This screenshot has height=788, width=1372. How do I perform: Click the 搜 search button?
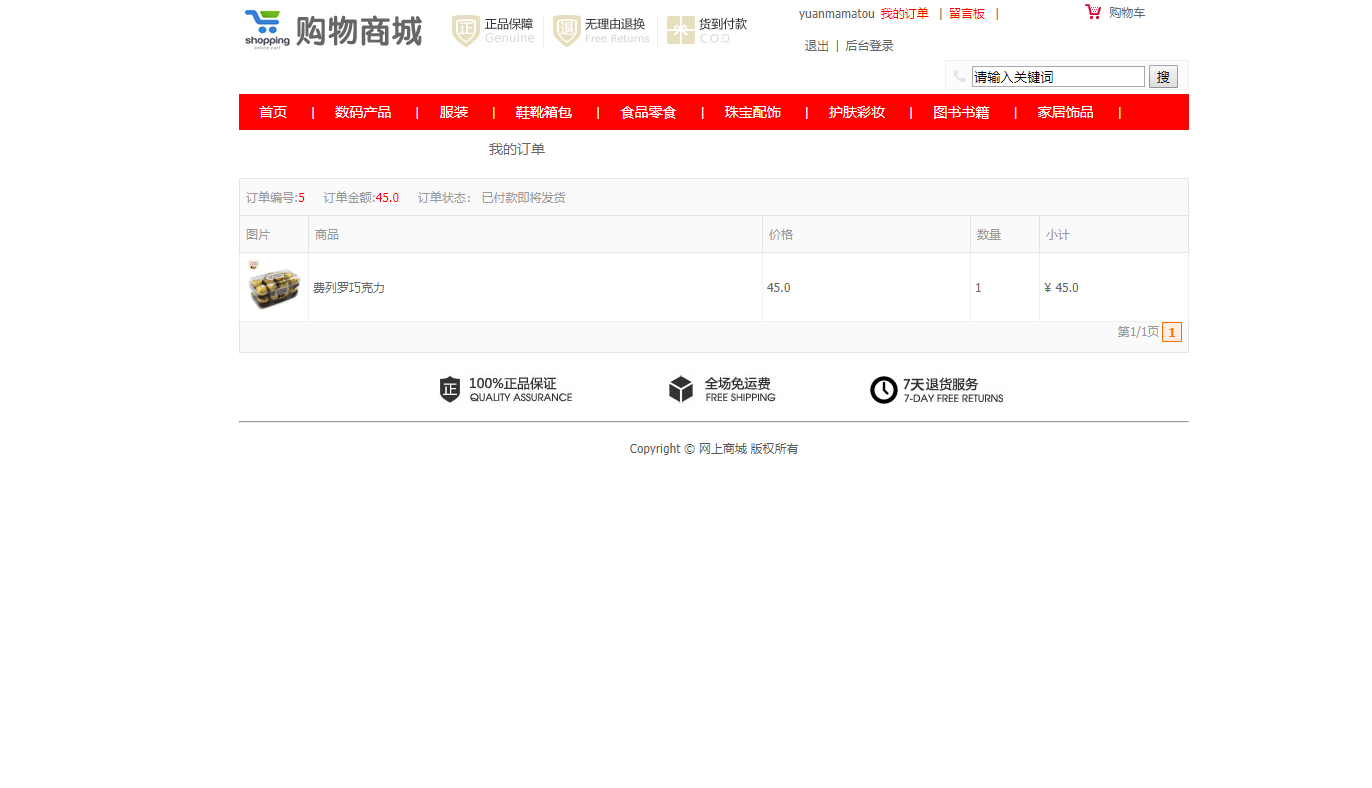[x=1163, y=76]
